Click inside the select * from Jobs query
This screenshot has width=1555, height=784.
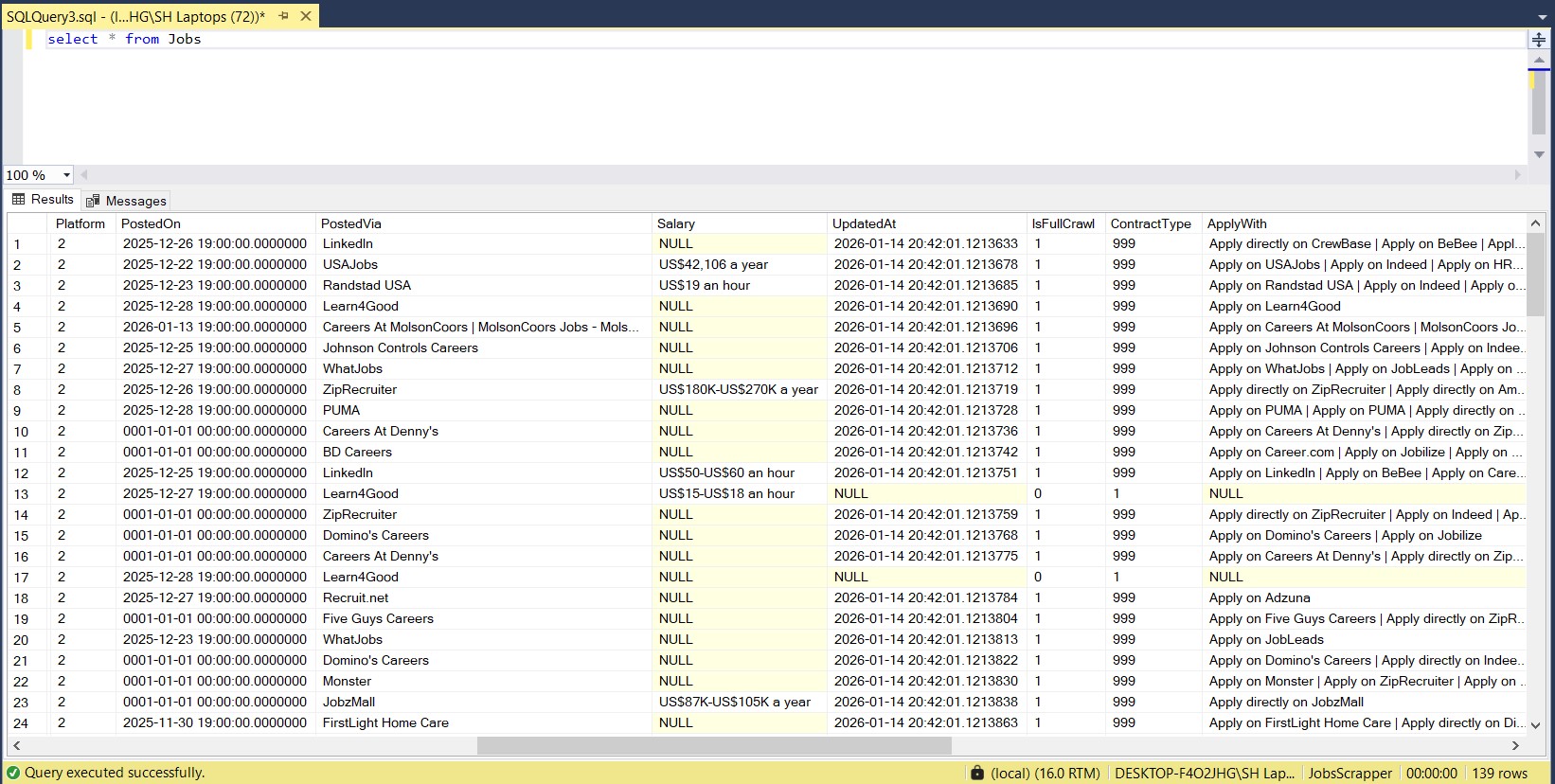pos(124,39)
